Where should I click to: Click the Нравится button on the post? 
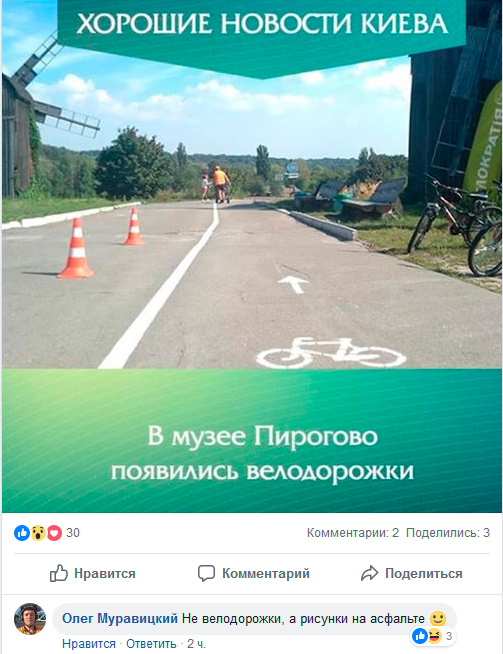[x=93, y=574]
